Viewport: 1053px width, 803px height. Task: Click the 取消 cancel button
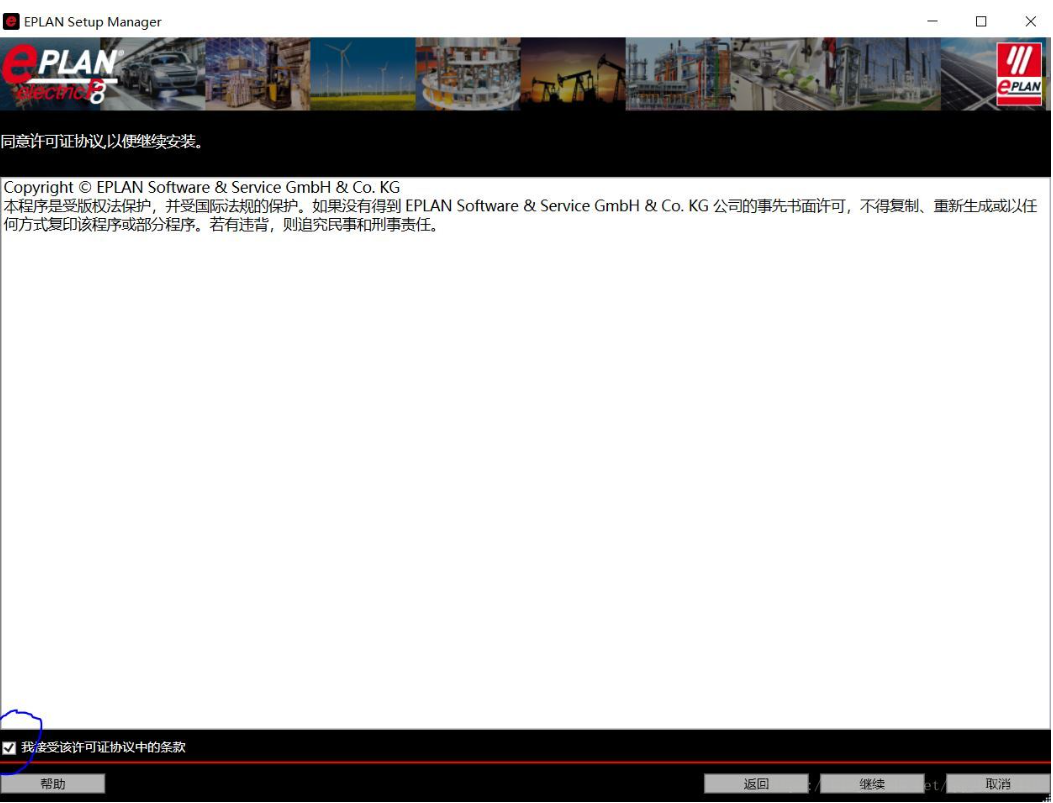point(997,784)
